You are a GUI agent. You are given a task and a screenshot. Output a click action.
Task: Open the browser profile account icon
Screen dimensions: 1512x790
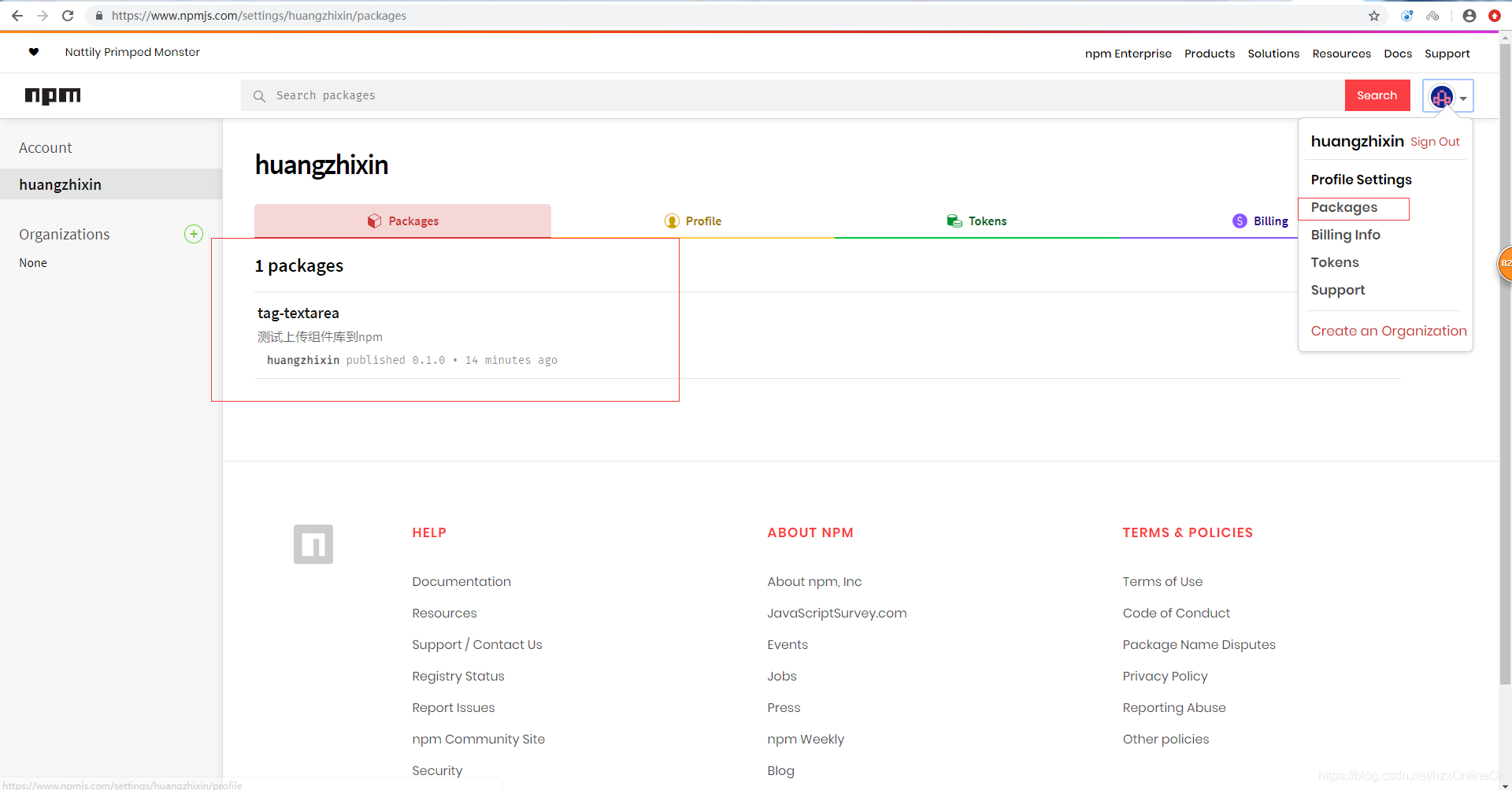pyautogui.click(x=1469, y=16)
